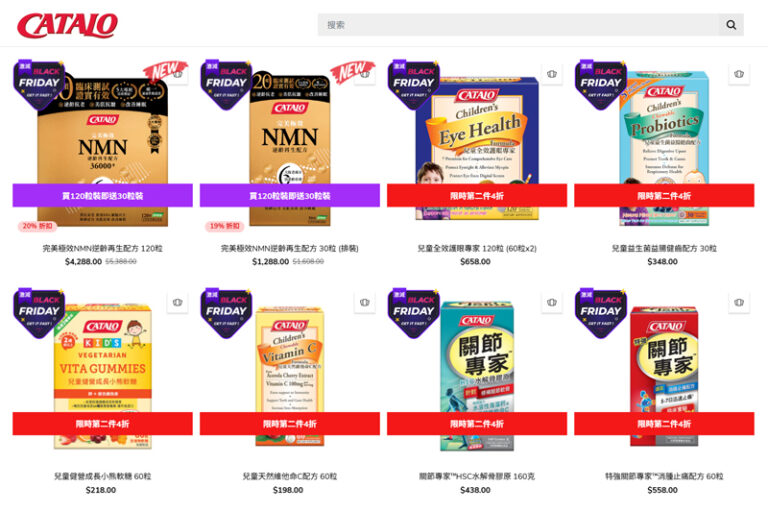The width and height of the screenshot is (768, 512).
Task: Click the CATALO logo
Action: (68, 25)
